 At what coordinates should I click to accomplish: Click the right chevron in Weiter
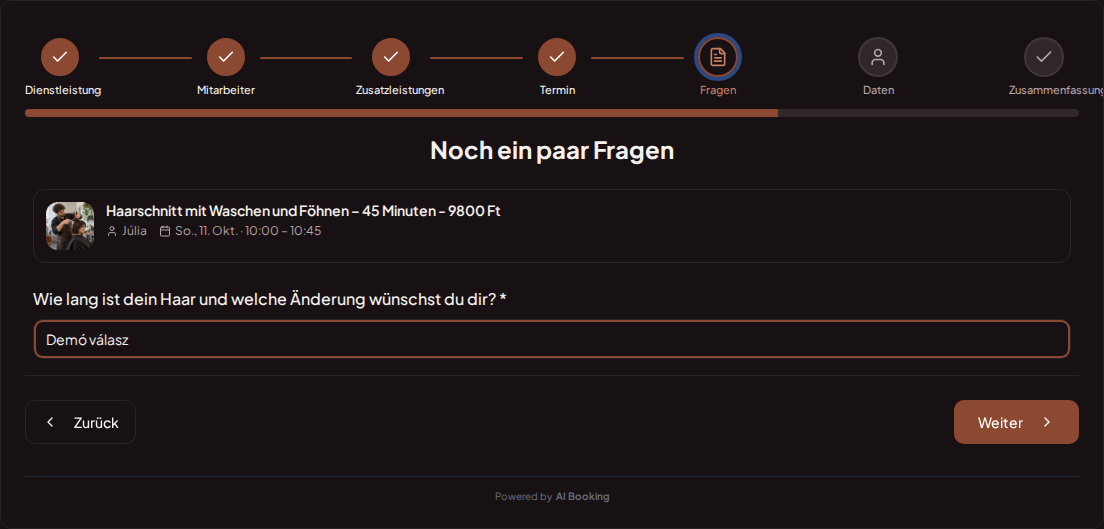1047,422
